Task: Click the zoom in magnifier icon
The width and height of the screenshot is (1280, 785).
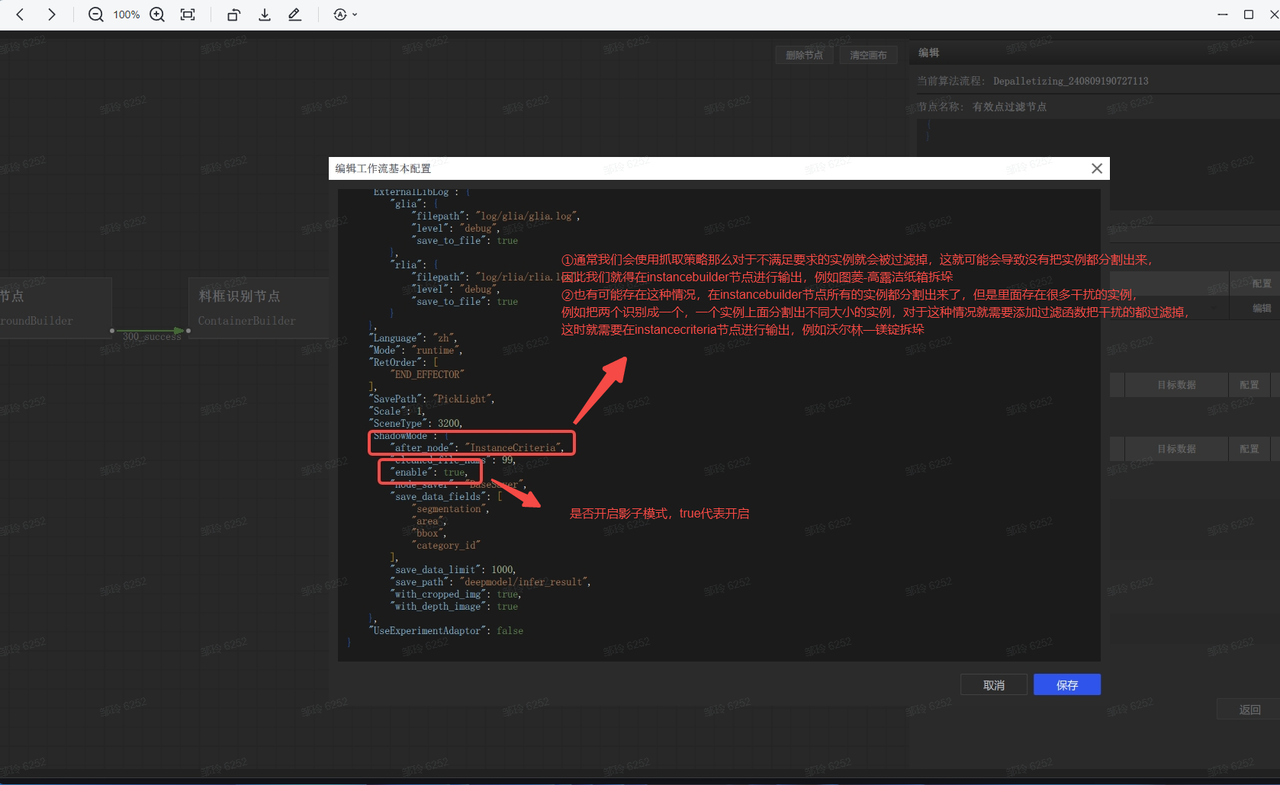Action: 157,15
